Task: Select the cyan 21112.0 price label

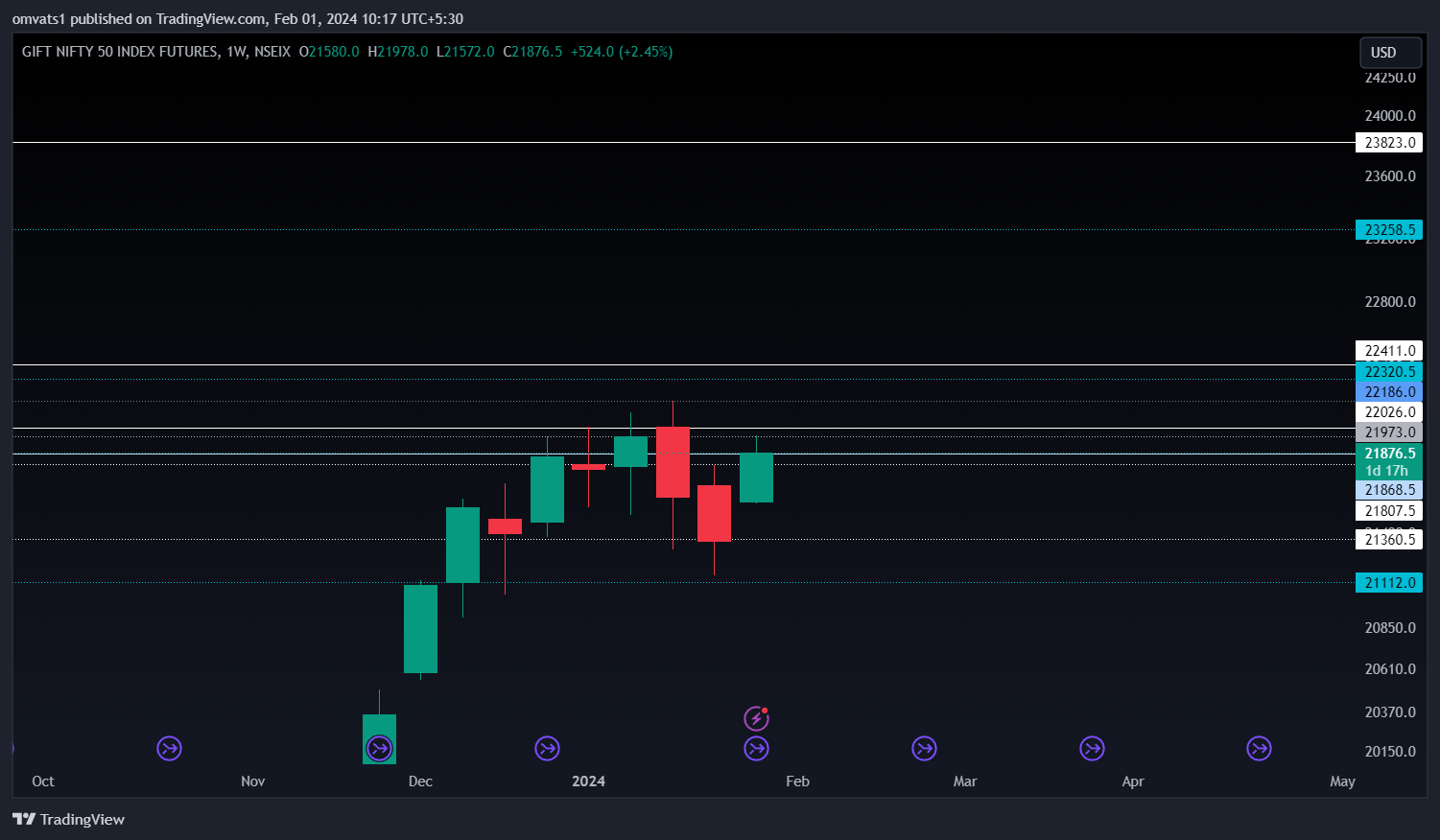Action: (1389, 583)
